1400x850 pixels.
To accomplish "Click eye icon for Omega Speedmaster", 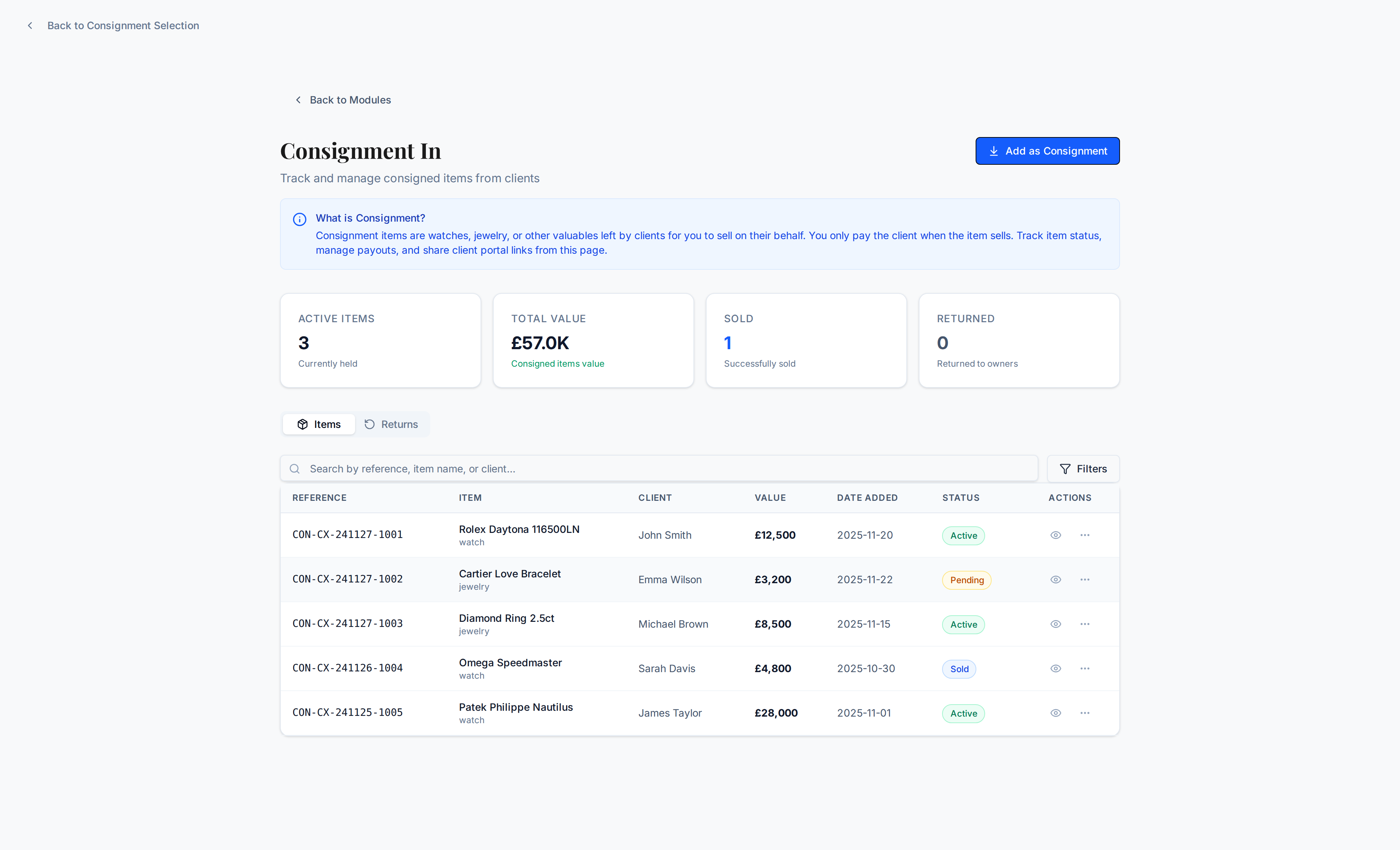I will pyautogui.click(x=1055, y=668).
